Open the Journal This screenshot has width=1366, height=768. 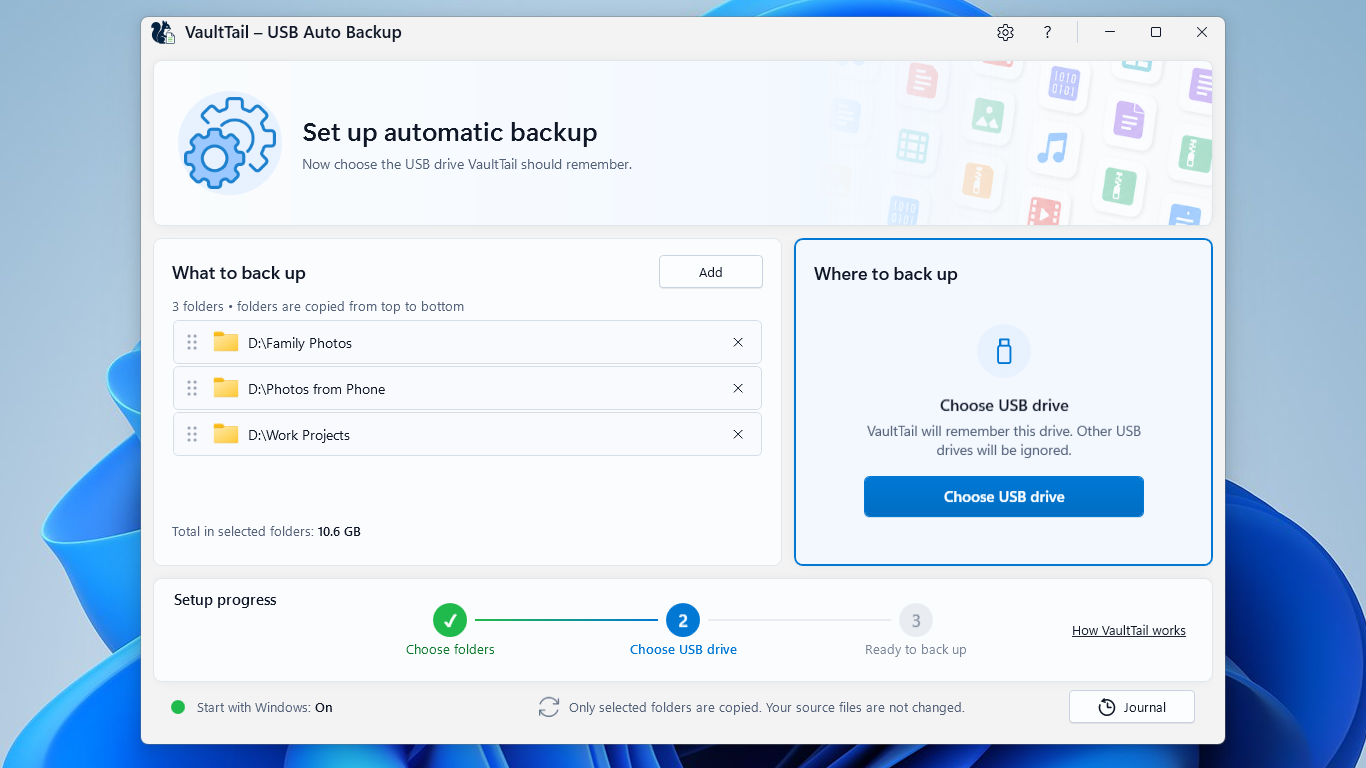[1132, 707]
